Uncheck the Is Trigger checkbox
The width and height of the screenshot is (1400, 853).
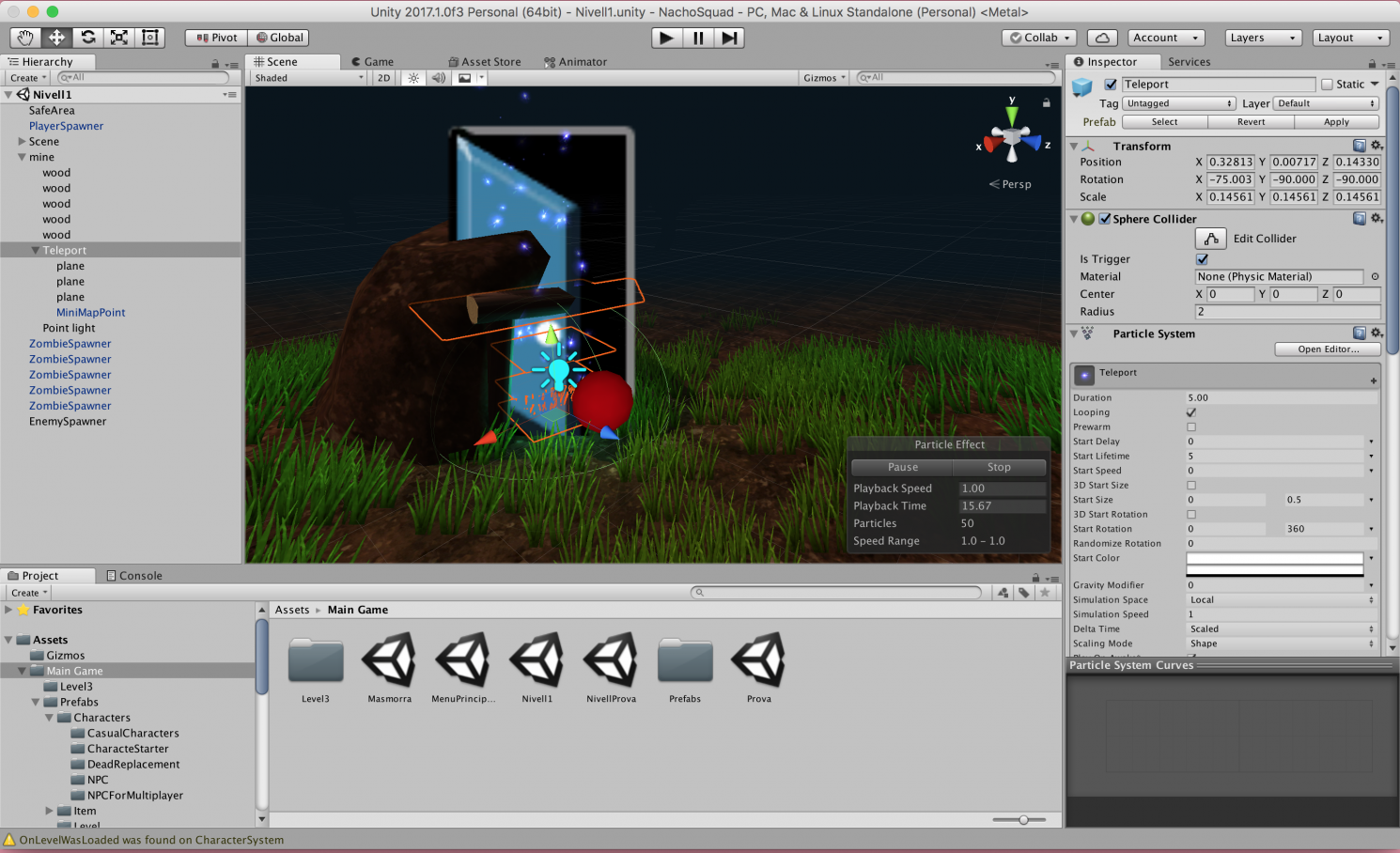click(x=1202, y=259)
